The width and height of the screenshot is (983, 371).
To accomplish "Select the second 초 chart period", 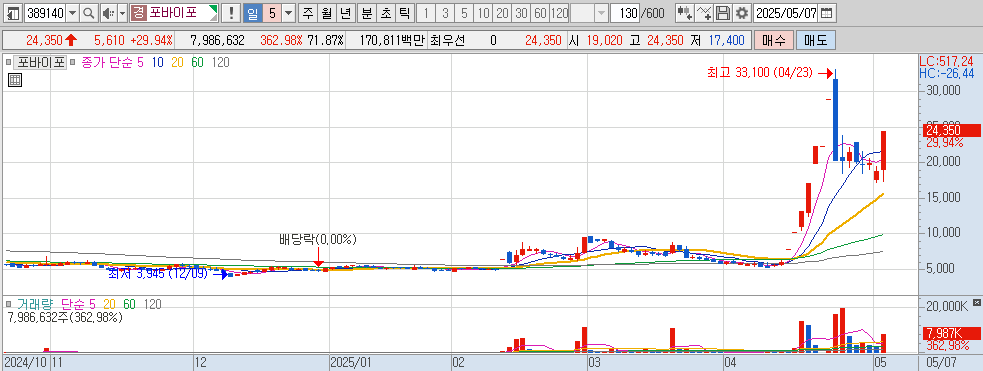I will [x=386, y=13].
